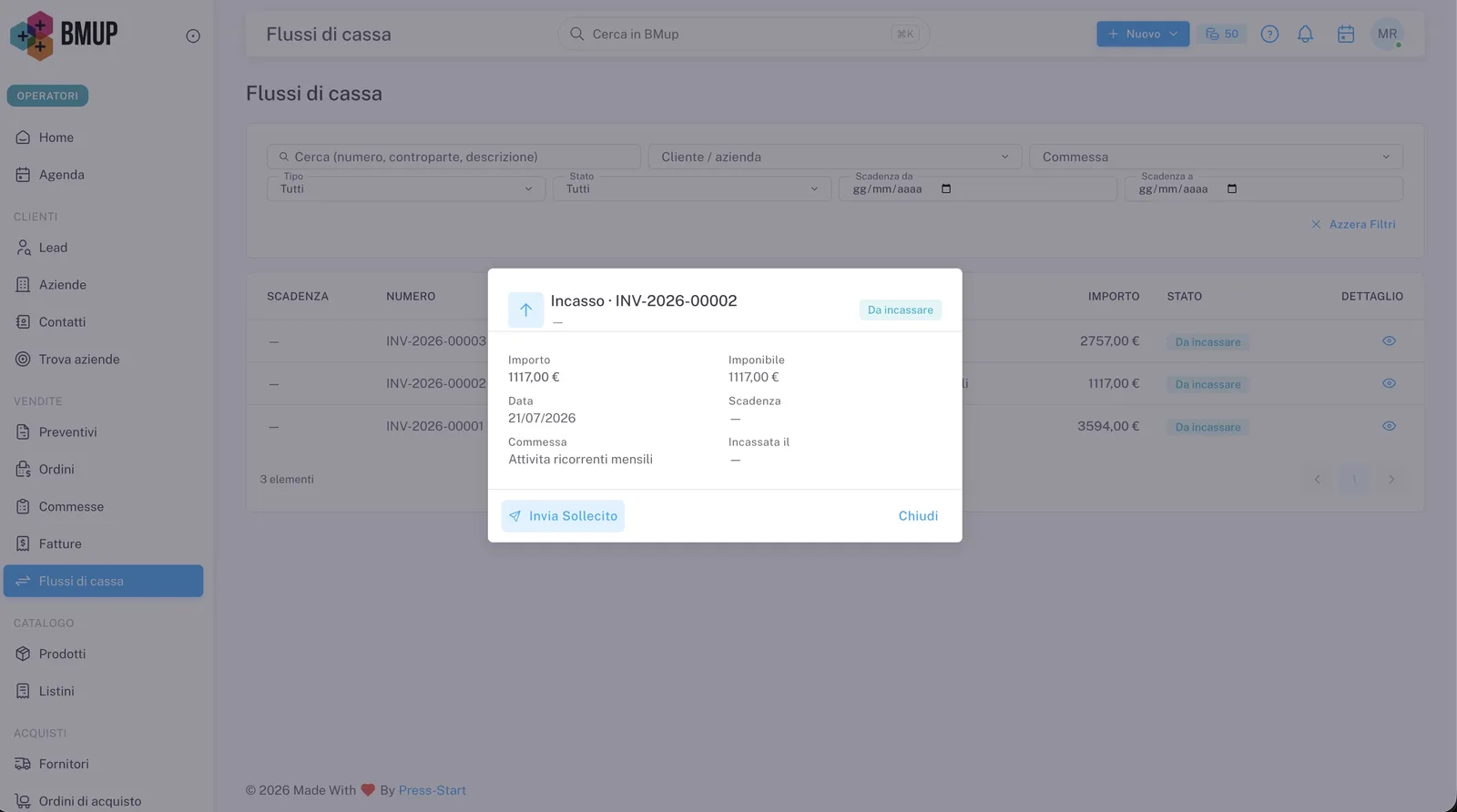Screen dimensions: 1457x812
Task: Open Ordini sidebar item
Action: pos(103,470)
